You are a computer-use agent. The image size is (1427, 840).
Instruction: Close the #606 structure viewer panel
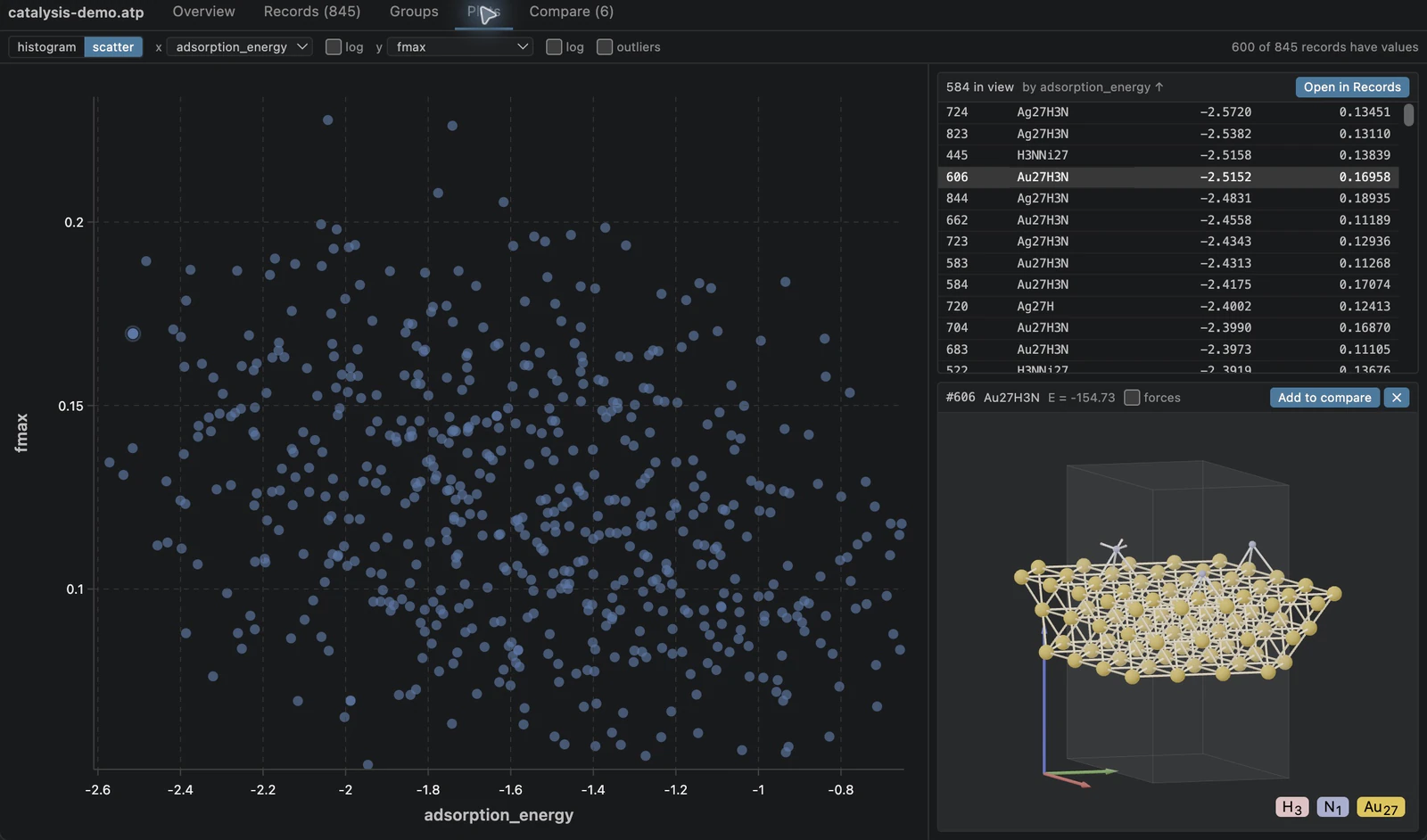(x=1397, y=398)
